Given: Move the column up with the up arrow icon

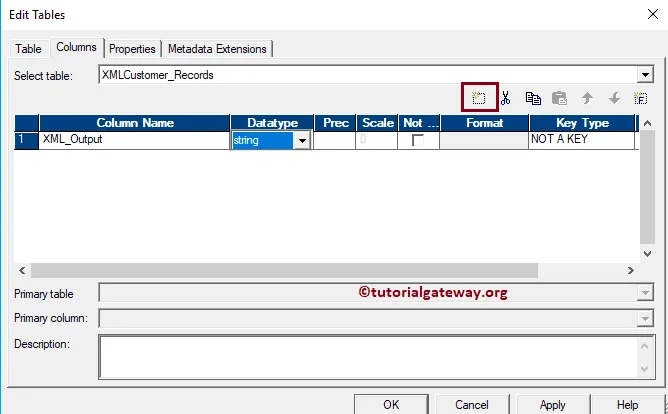Looking at the screenshot, I should tap(587, 98).
